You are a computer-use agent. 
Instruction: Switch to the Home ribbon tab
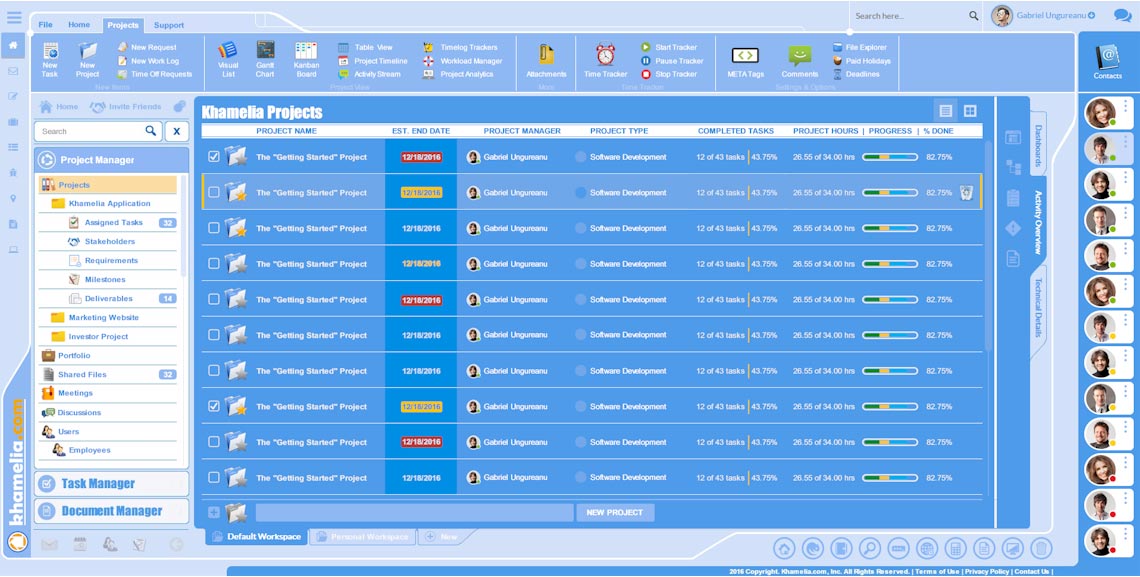(x=79, y=25)
